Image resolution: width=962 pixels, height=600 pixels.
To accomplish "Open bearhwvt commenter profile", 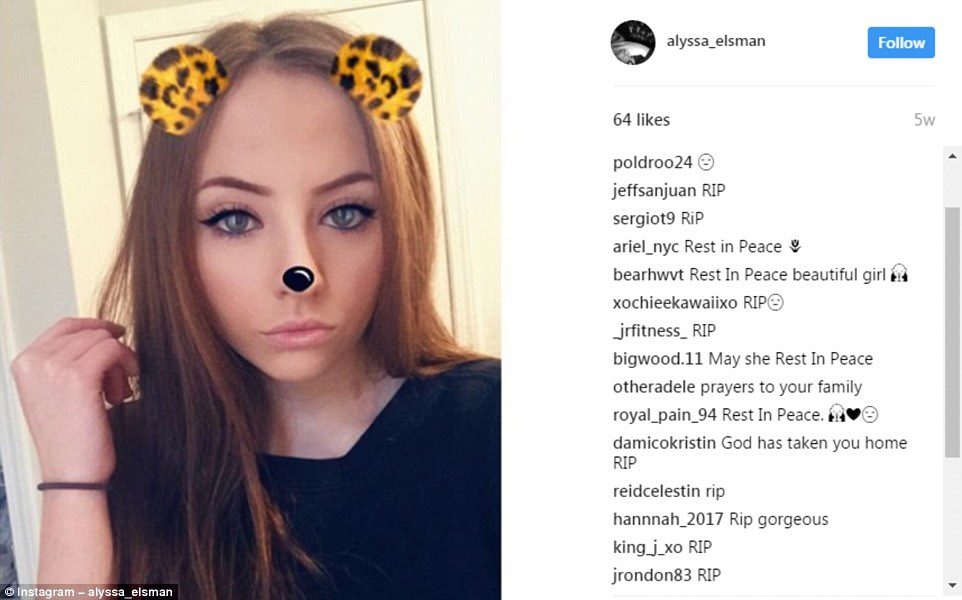I will pos(648,275).
